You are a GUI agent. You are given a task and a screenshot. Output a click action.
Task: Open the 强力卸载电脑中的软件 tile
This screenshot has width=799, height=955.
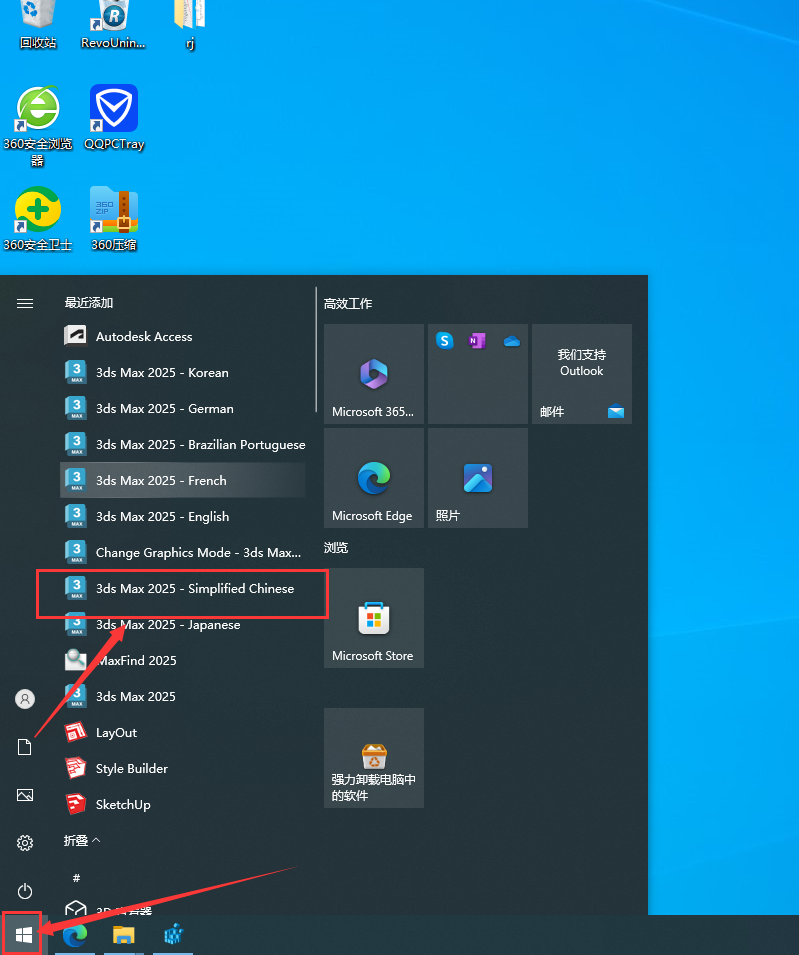click(374, 758)
